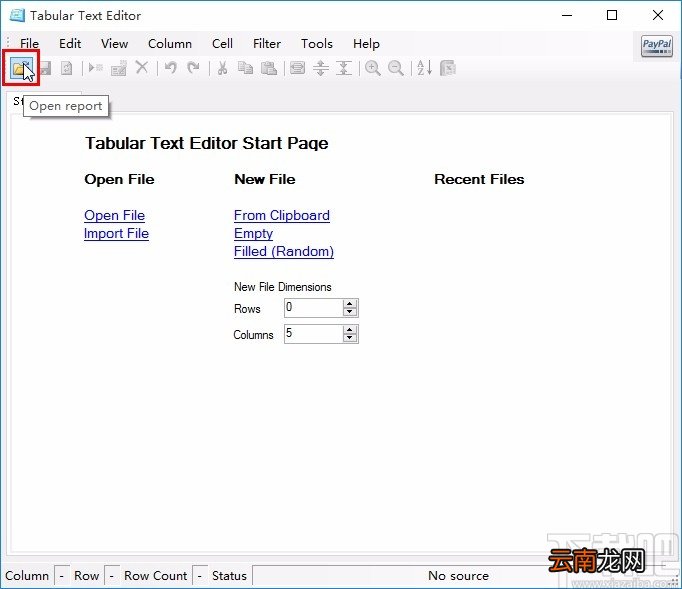
Task: Open the File menu
Action: [x=29, y=44]
